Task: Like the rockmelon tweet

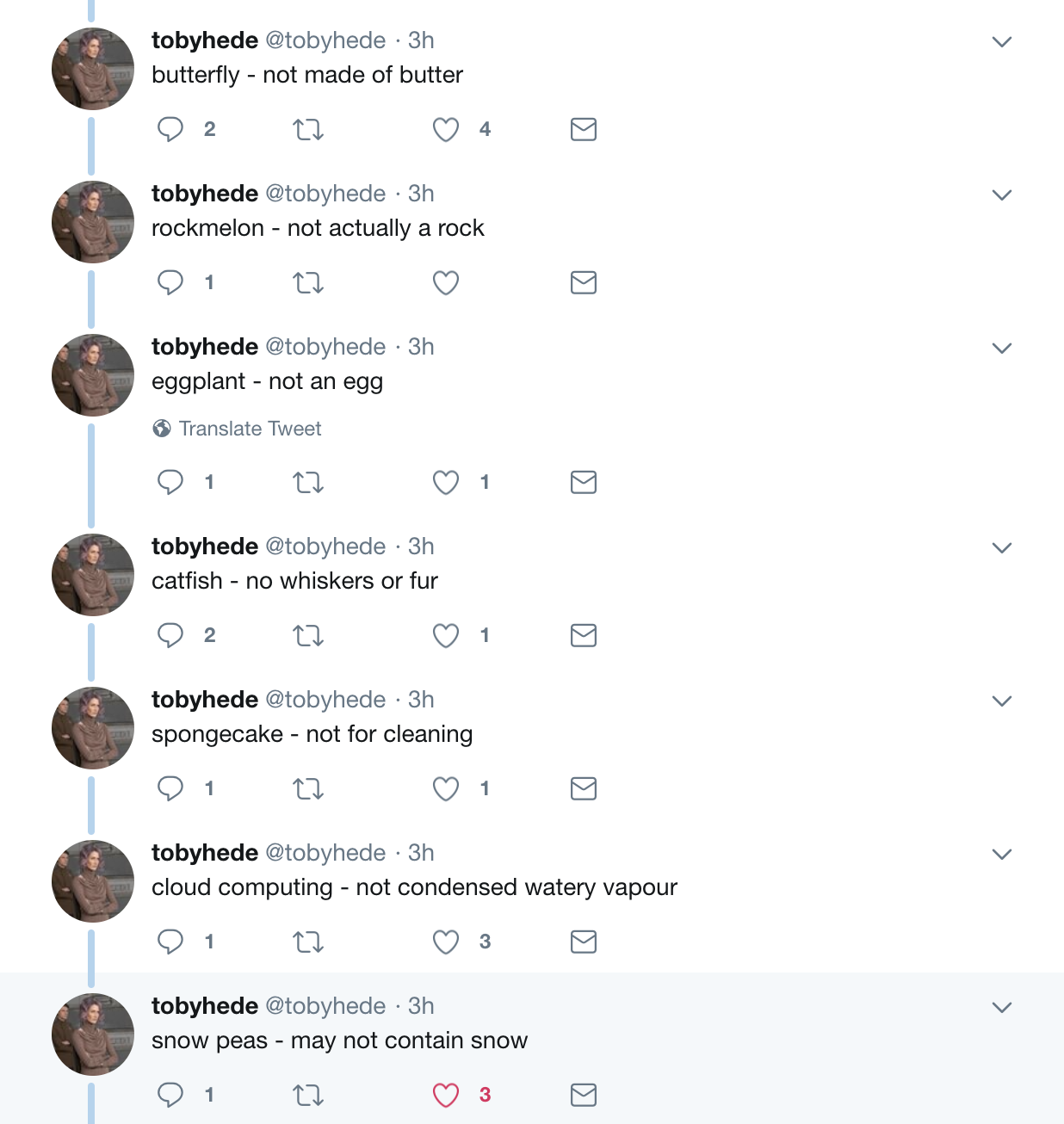Action: (446, 282)
